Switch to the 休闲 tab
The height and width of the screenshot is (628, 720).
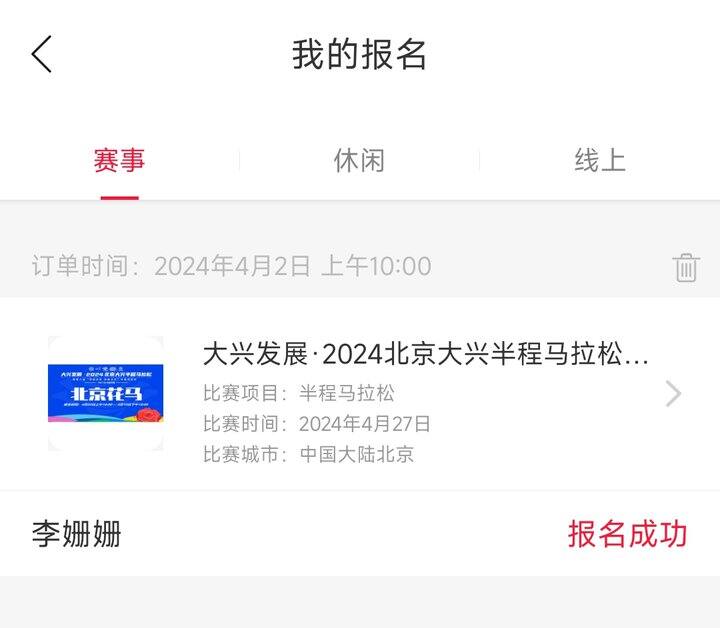pos(359,161)
